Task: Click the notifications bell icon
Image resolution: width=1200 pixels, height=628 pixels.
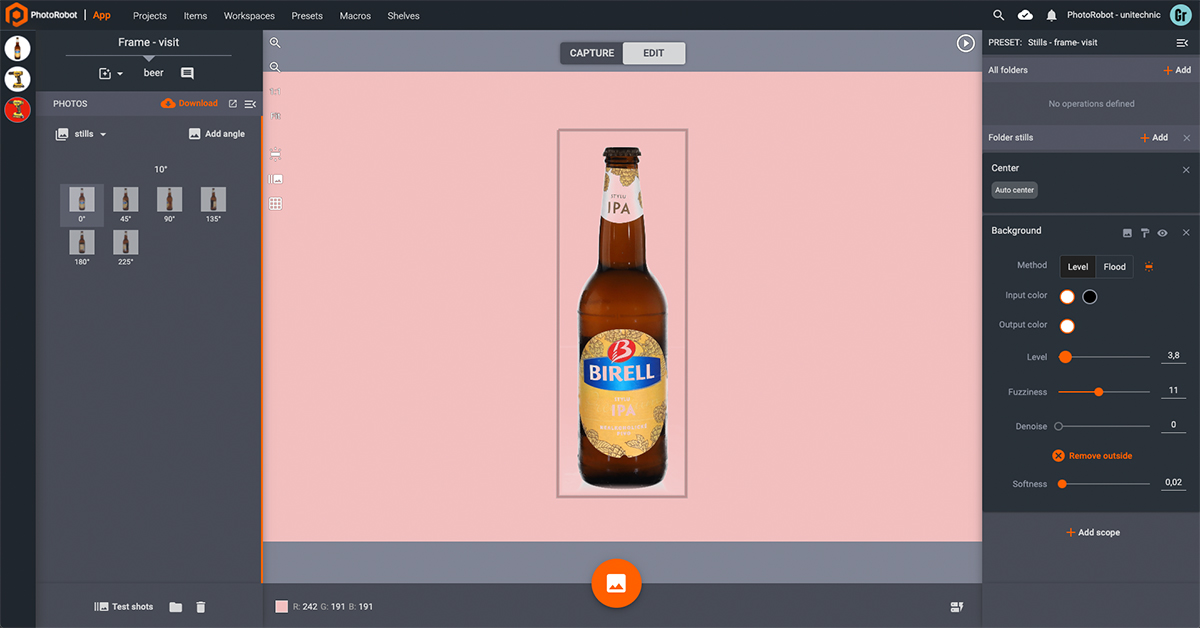Action: (1051, 16)
